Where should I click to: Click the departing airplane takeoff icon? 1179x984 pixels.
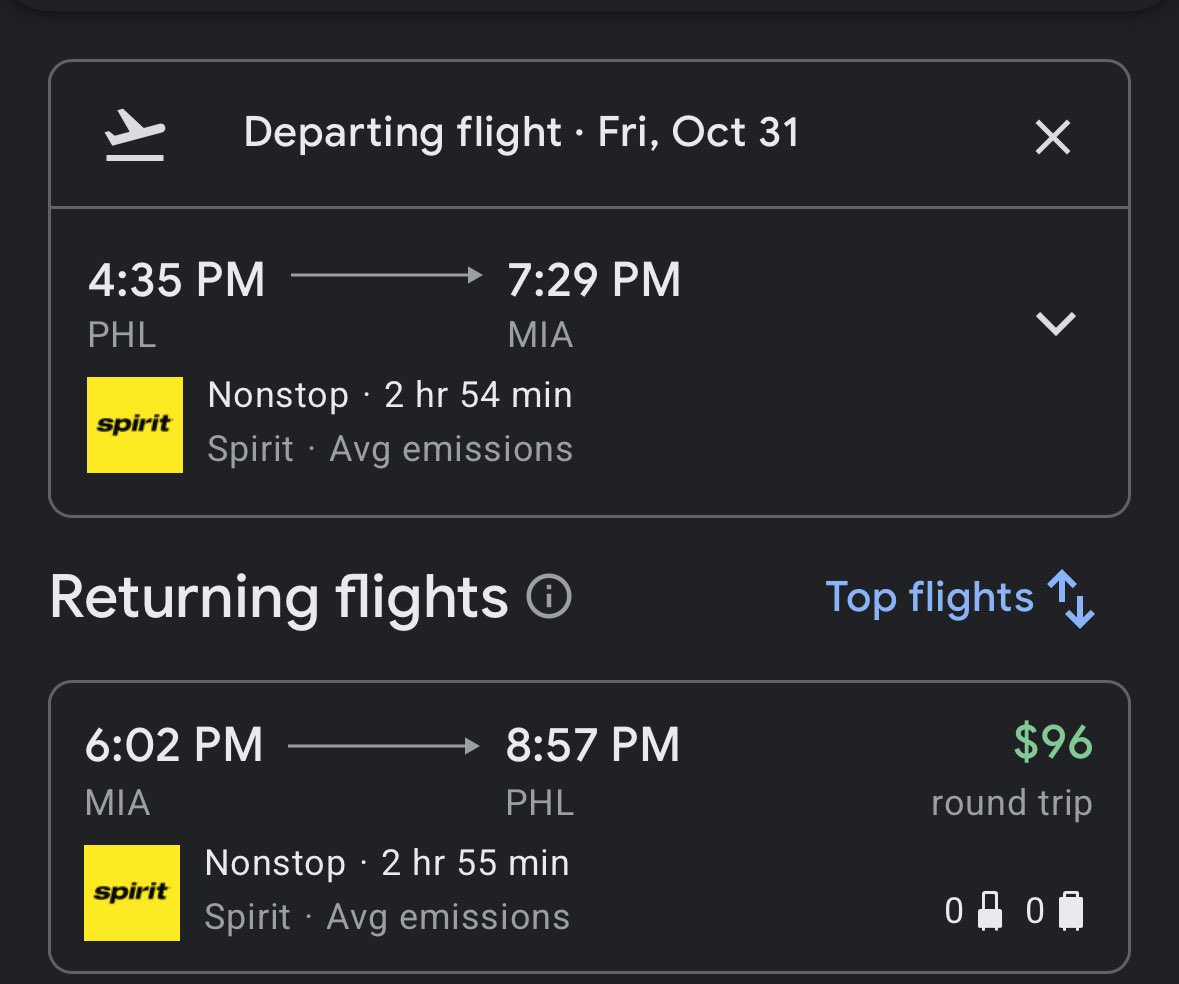point(135,135)
